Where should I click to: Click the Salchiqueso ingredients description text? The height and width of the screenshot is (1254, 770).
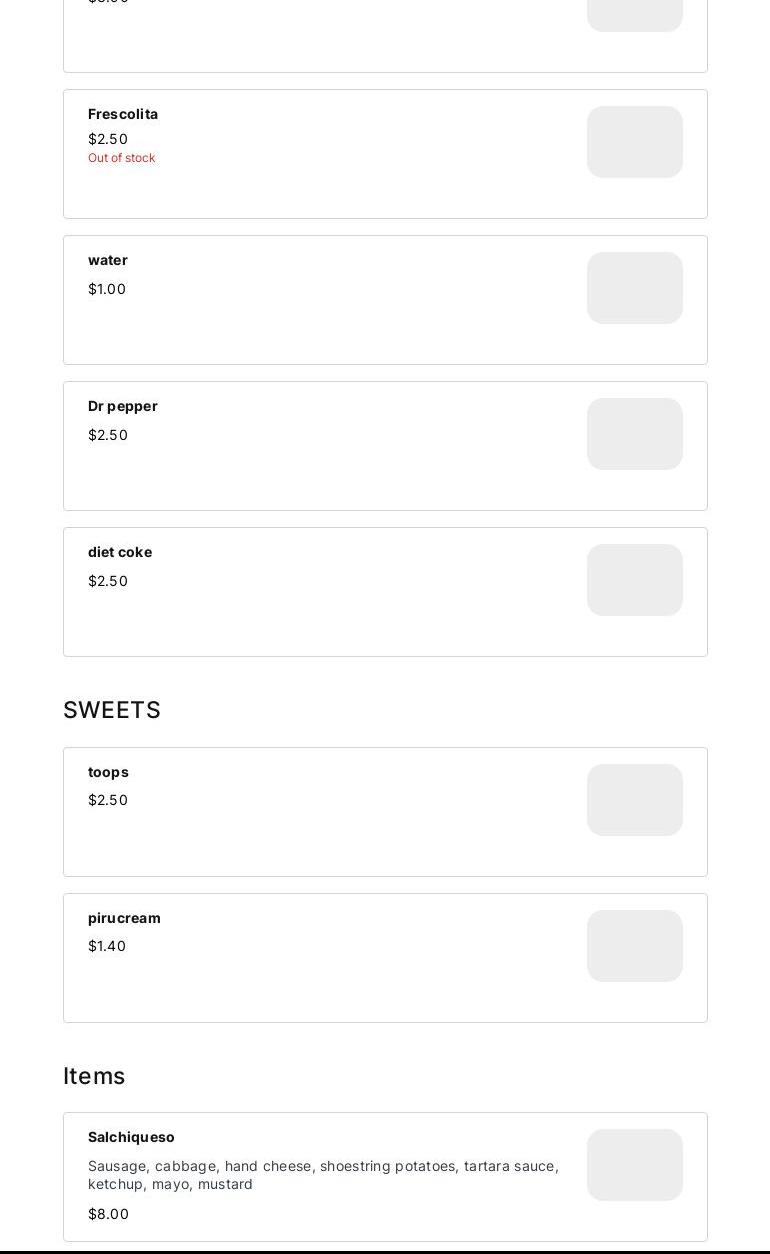323,1175
